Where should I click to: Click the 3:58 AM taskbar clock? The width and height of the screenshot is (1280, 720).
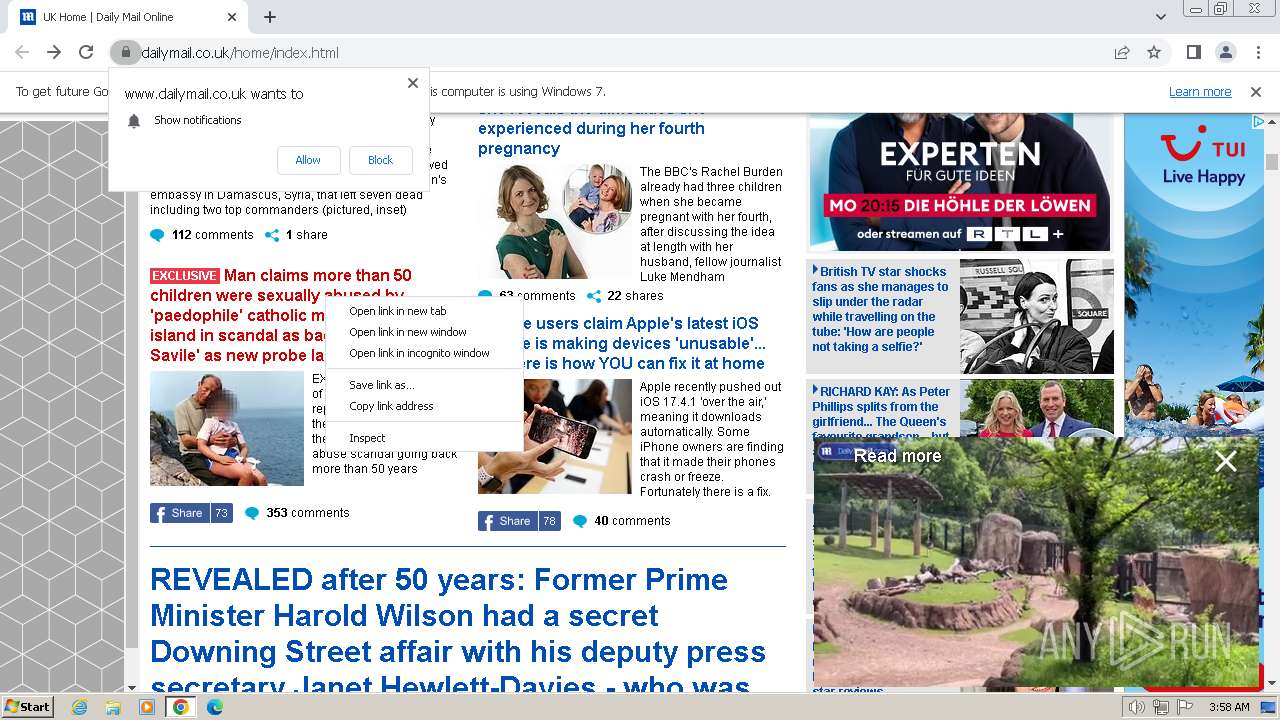pos(1229,707)
